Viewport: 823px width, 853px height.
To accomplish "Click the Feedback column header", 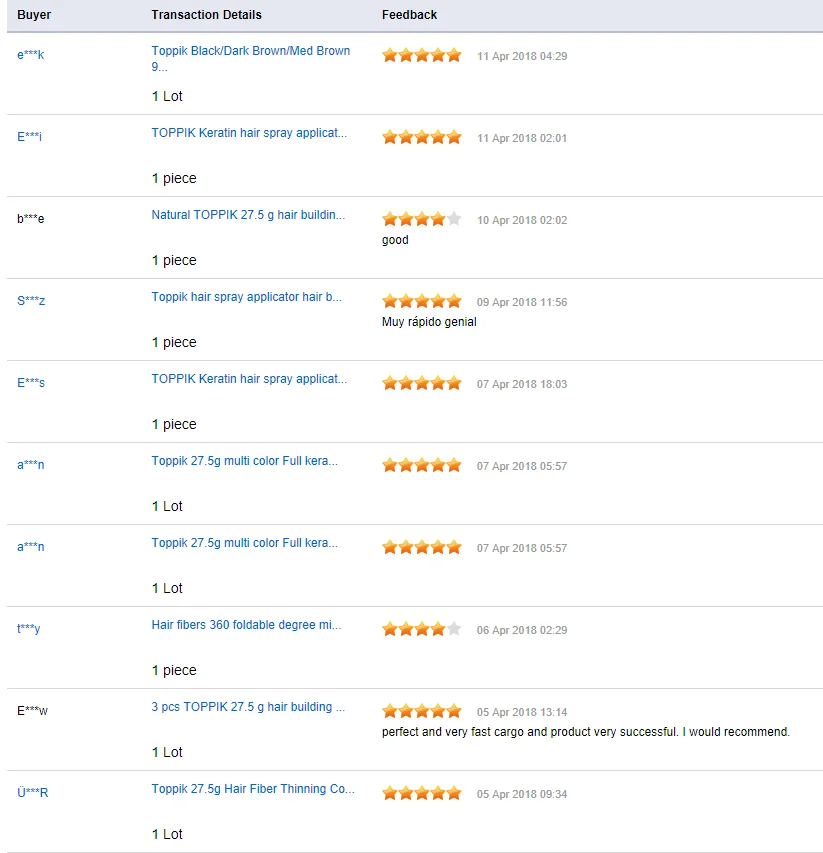I will click(x=409, y=15).
